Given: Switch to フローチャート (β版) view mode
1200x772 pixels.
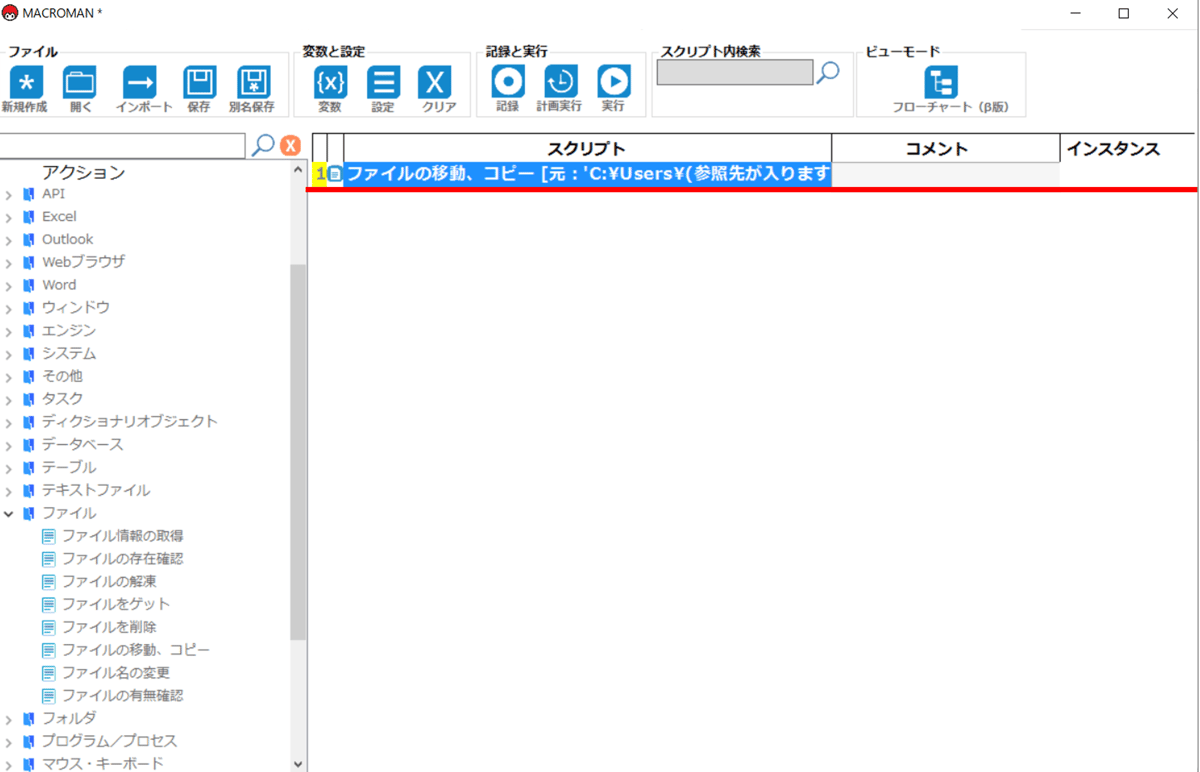Looking at the screenshot, I should pyautogui.click(x=941, y=82).
